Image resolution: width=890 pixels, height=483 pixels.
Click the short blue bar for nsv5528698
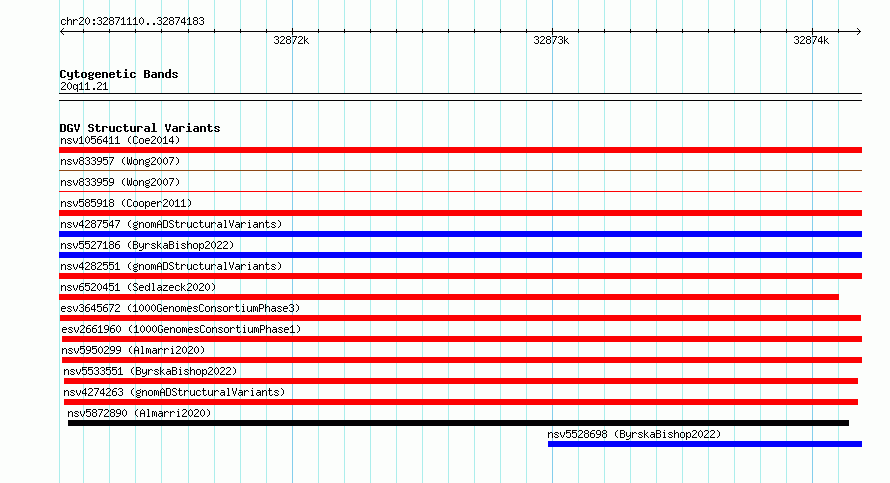[x=705, y=444]
